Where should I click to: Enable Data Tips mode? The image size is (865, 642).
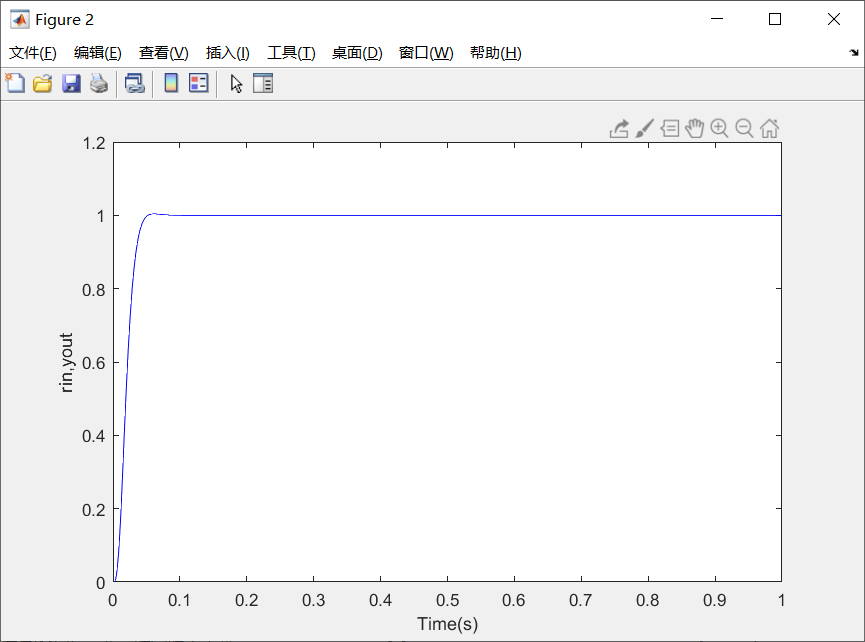click(x=670, y=128)
